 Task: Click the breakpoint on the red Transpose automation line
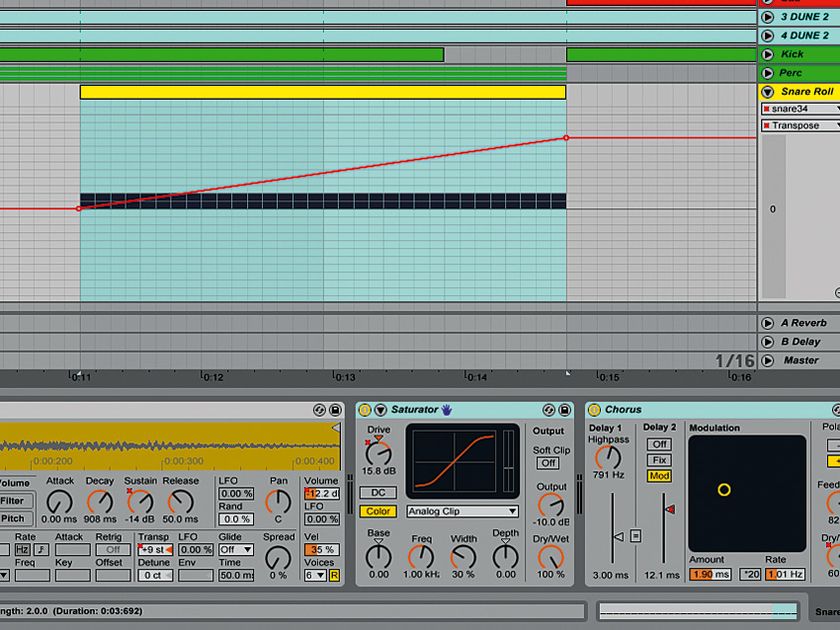565,138
